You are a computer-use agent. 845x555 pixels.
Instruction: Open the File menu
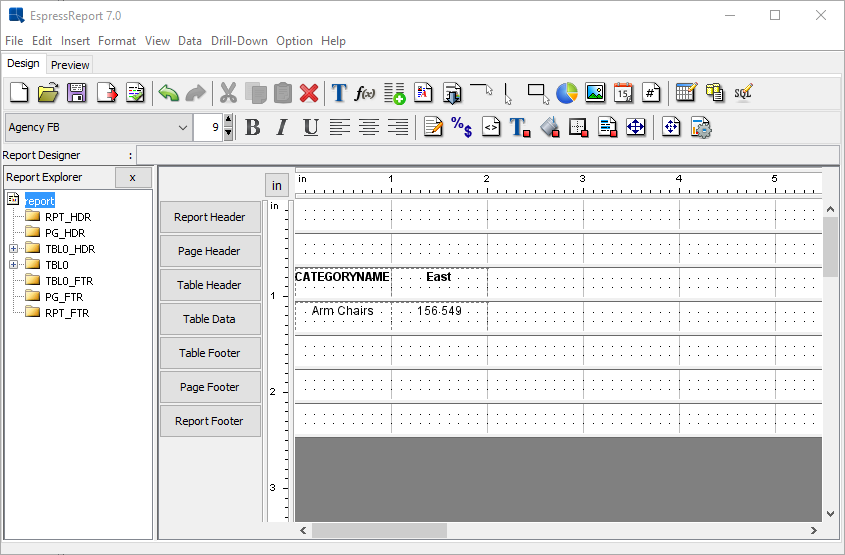coord(14,41)
